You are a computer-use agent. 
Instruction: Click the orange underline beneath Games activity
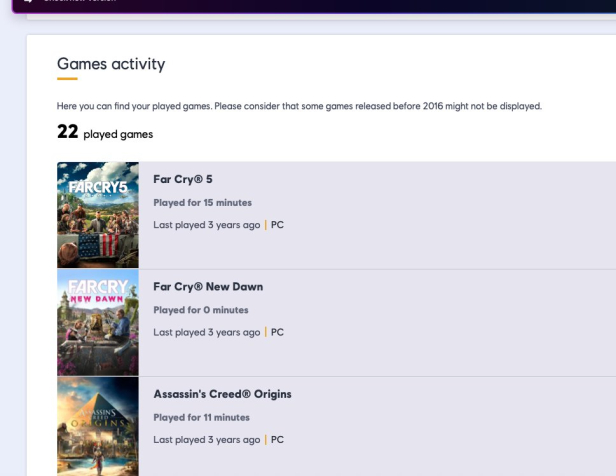67,79
